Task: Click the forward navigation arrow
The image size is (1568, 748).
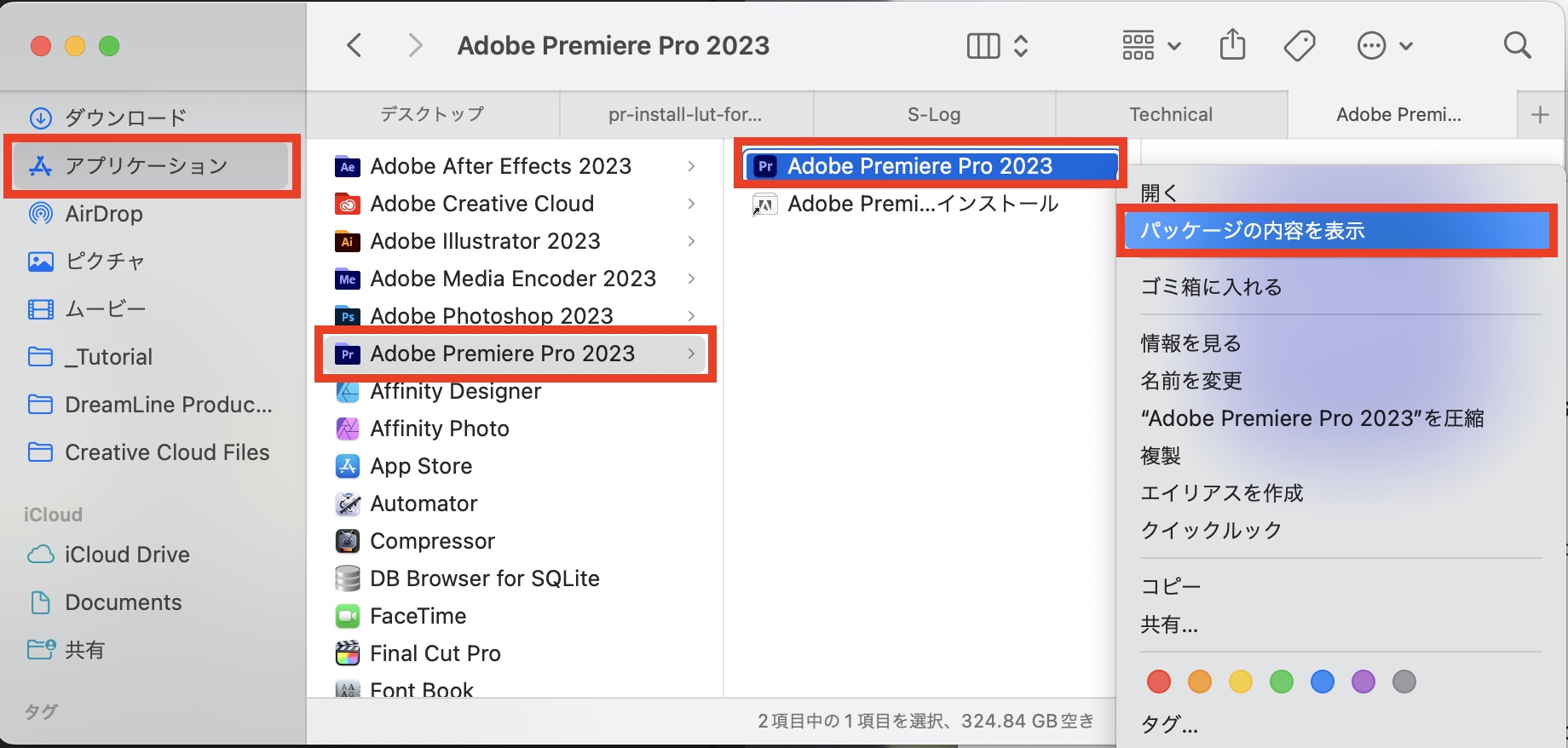Action: click(415, 45)
